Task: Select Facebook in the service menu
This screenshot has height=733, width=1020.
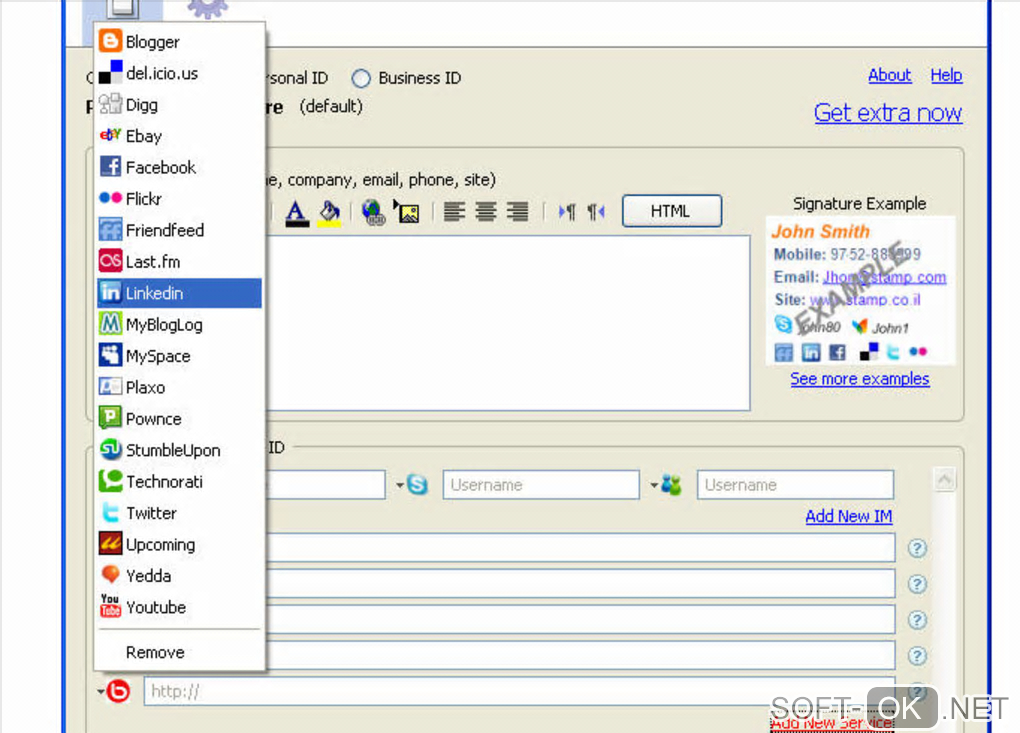Action: coord(179,167)
